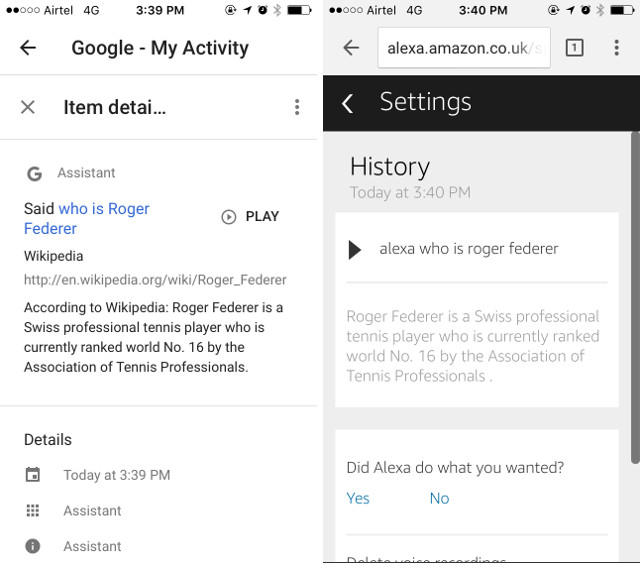Return from Alexa Settings using the back chevron
Screen dimensions: 640x563
point(347,103)
